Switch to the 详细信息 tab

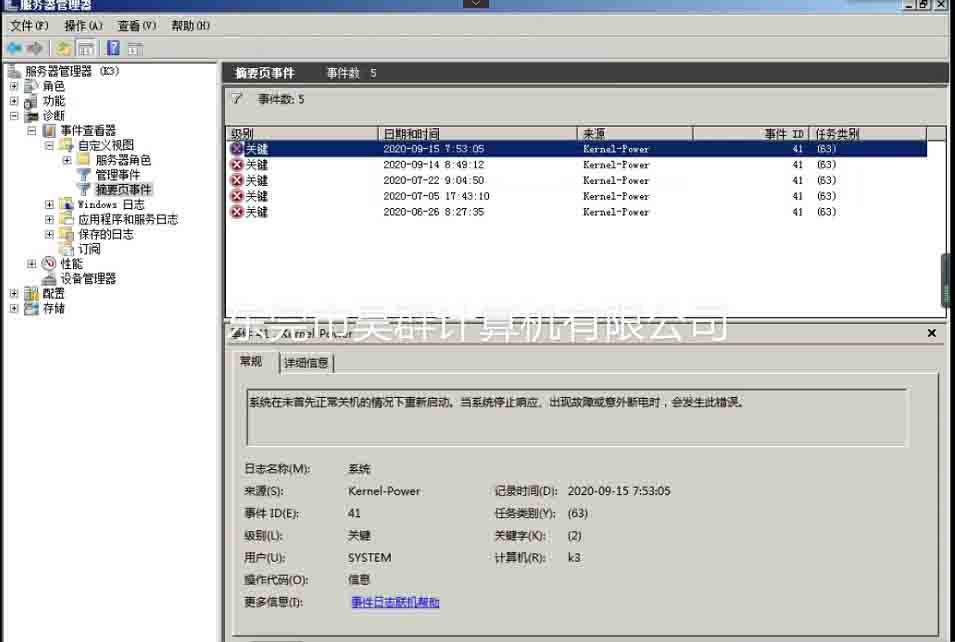click(306, 363)
